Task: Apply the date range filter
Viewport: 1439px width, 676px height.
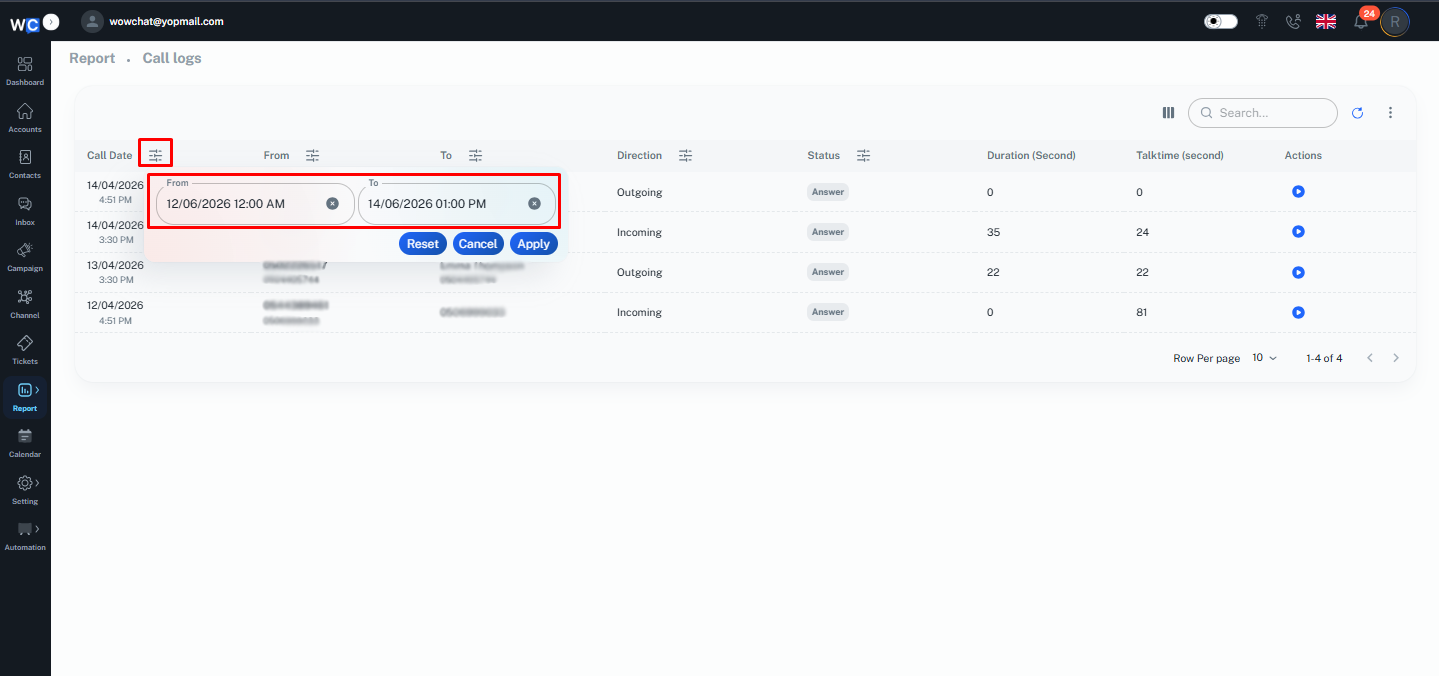Action: [x=533, y=244]
